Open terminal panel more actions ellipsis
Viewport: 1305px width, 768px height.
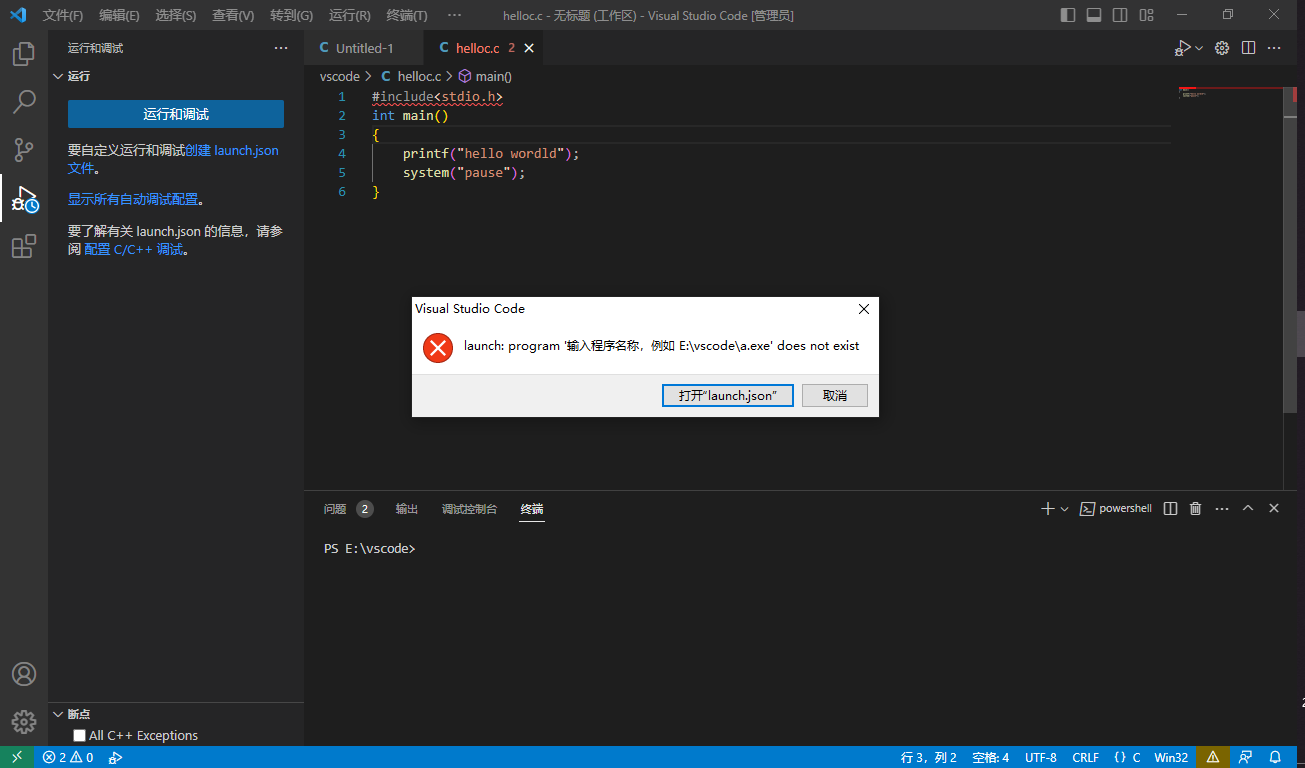tap(1221, 509)
